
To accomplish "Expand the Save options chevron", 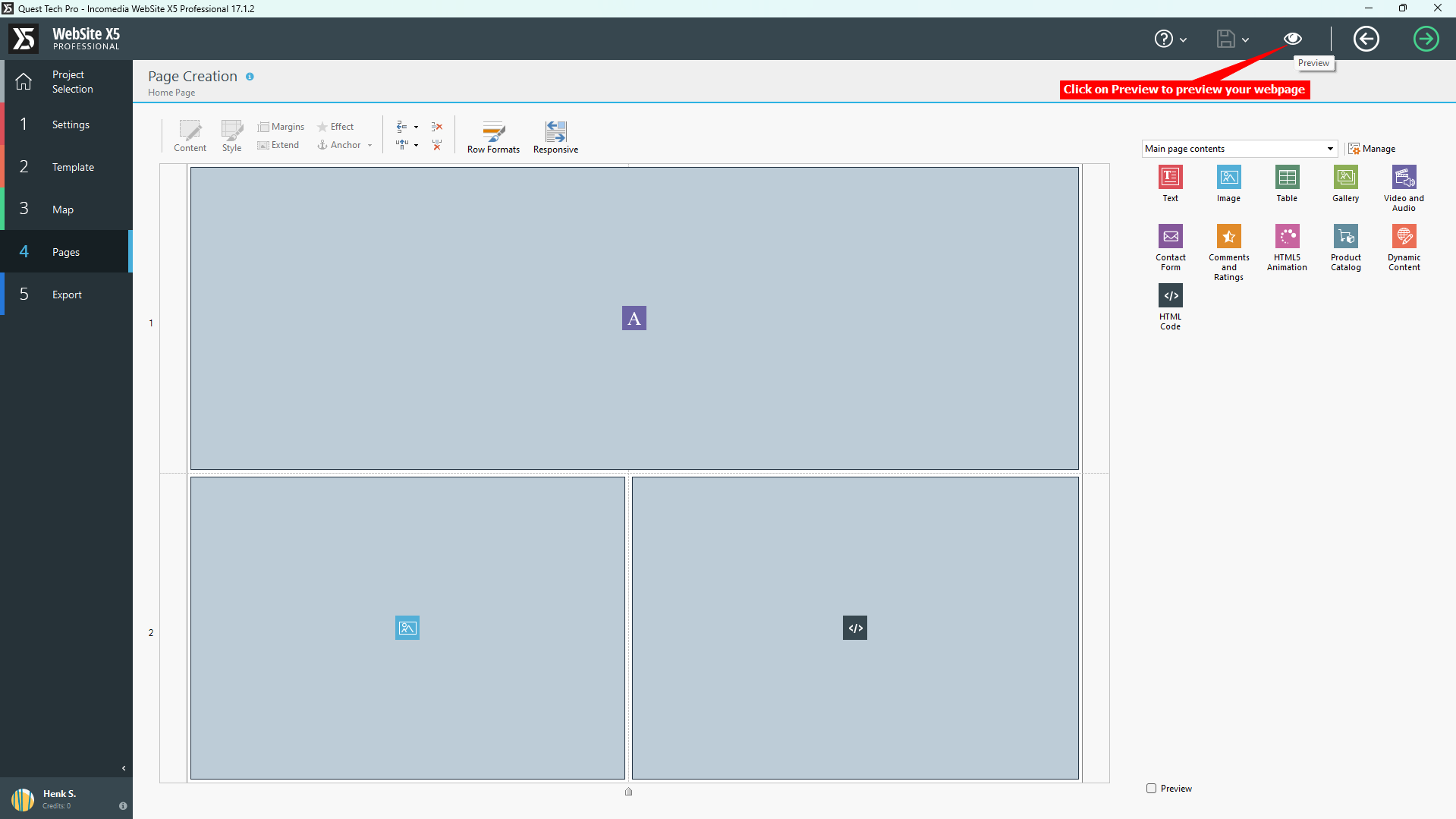I will [x=1245, y=39].
